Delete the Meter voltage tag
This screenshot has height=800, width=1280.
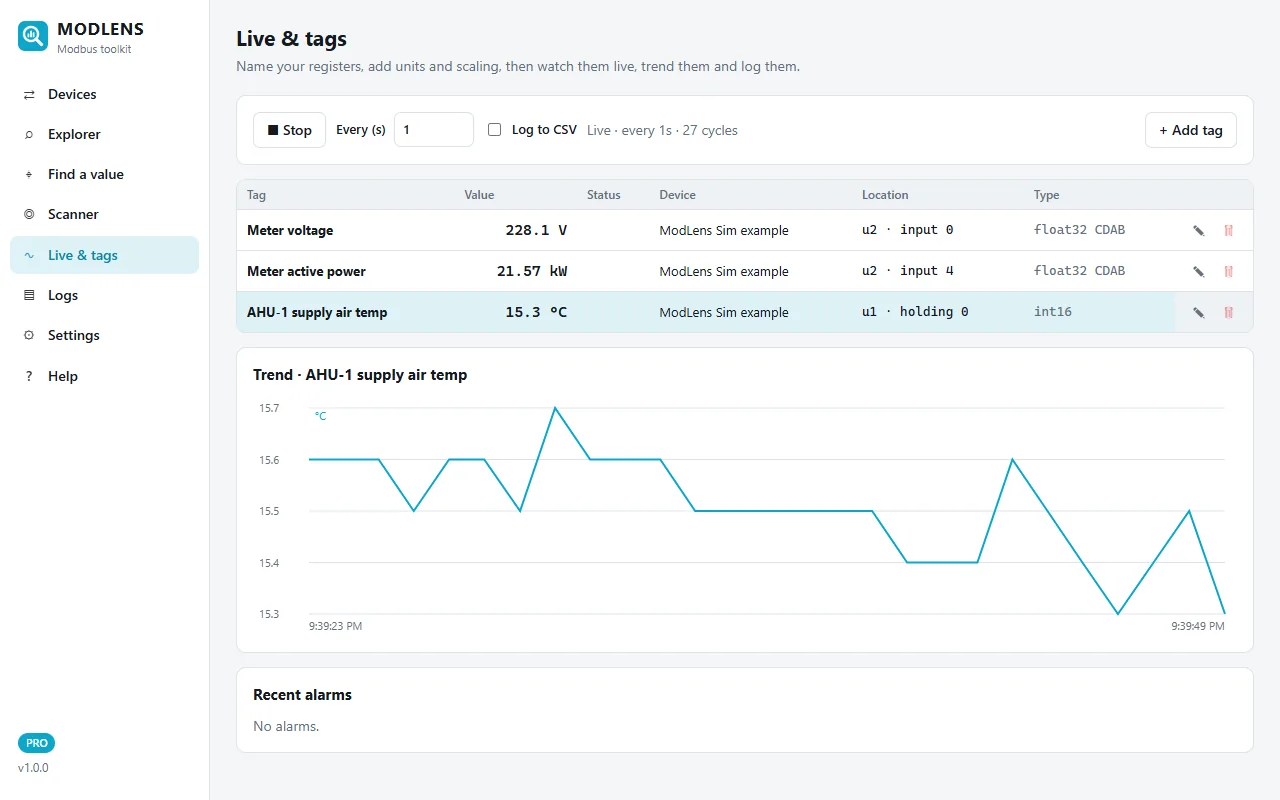[x=1228, y=230]
